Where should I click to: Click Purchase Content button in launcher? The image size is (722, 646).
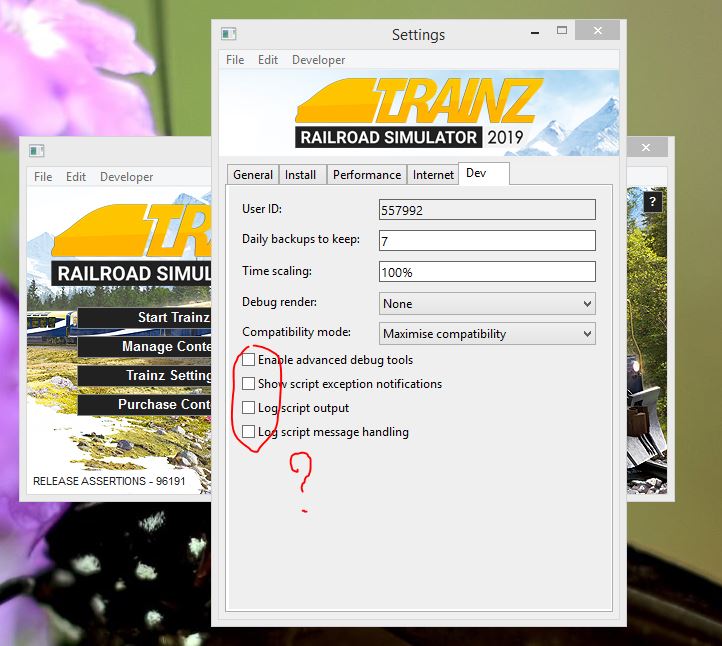pos(144,404)
